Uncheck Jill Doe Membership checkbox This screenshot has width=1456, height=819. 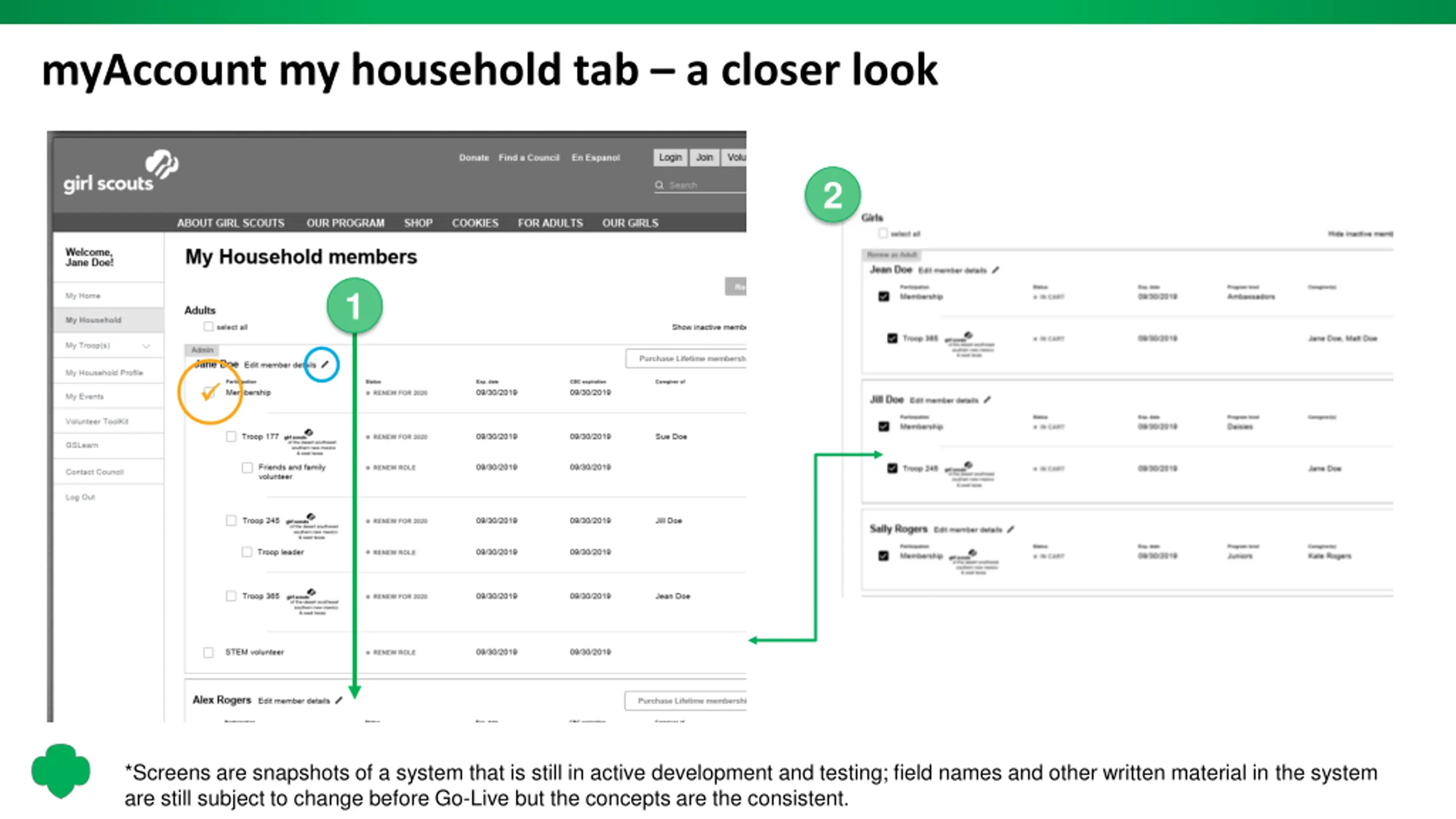coord(883,426)
